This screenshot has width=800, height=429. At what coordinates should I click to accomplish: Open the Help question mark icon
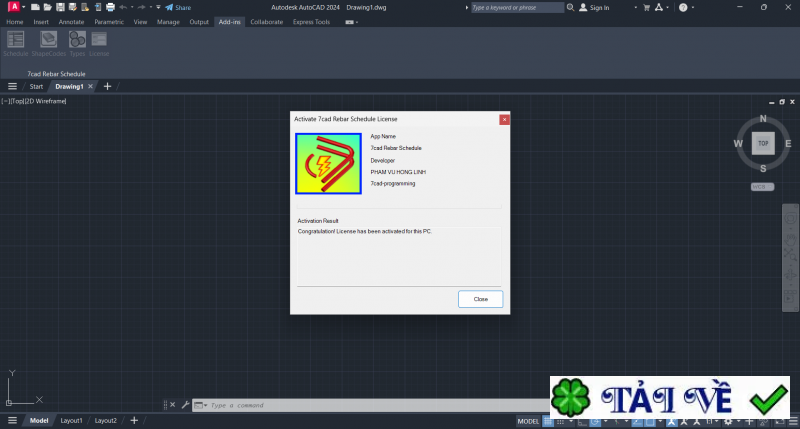683,7
